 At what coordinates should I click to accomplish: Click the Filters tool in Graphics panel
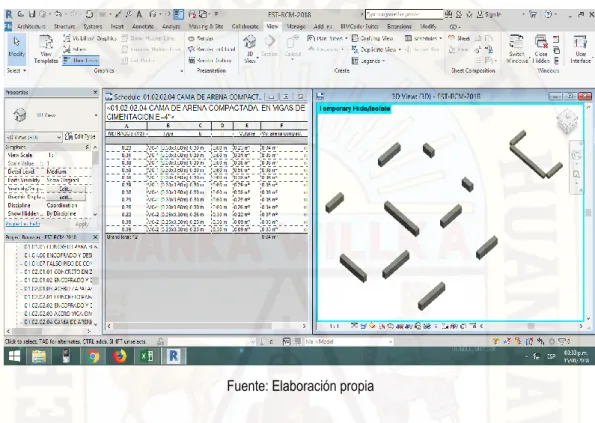(75, 49)
